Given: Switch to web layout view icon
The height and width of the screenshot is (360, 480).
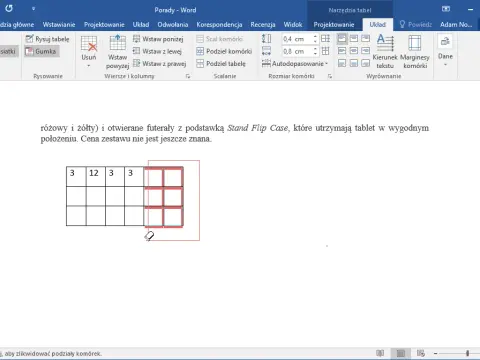Looking at the screenshot, I should click(421, 353).
